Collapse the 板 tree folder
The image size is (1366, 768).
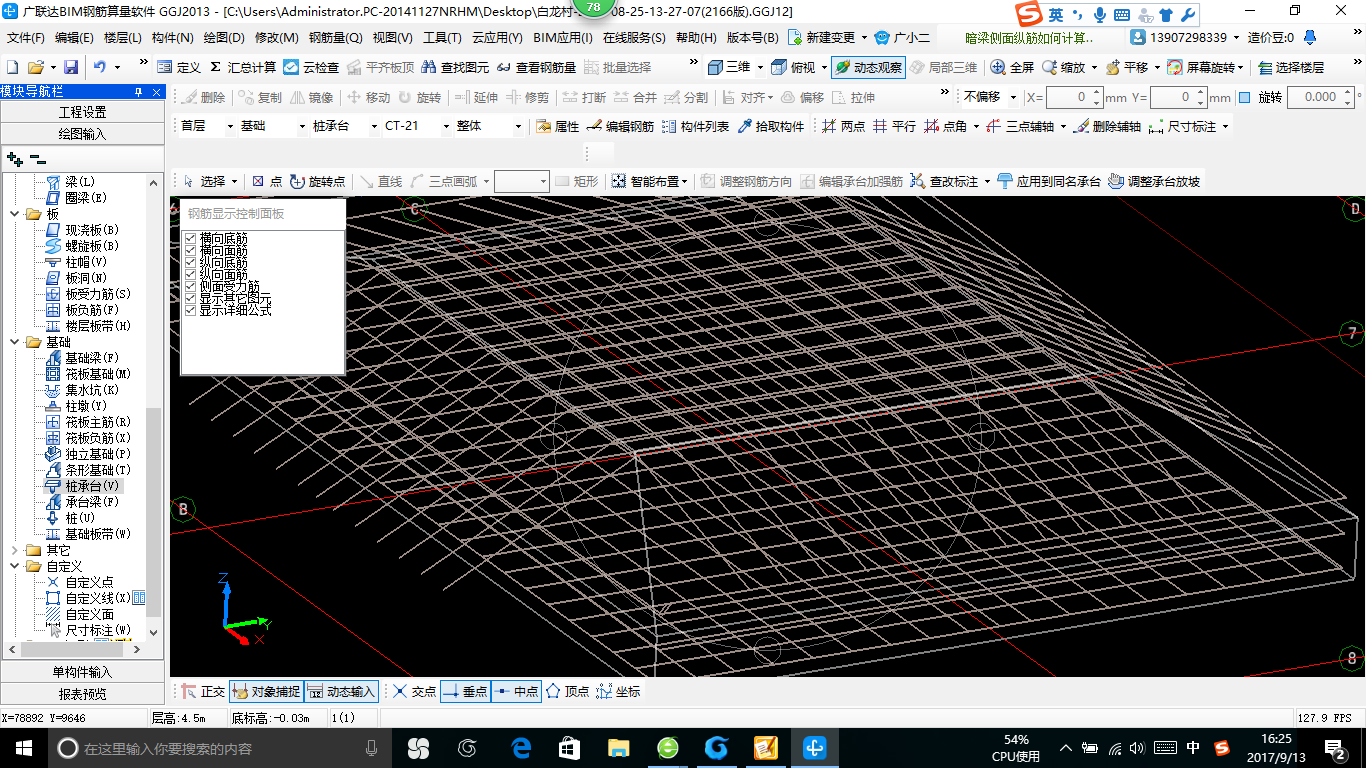(14, 214)
